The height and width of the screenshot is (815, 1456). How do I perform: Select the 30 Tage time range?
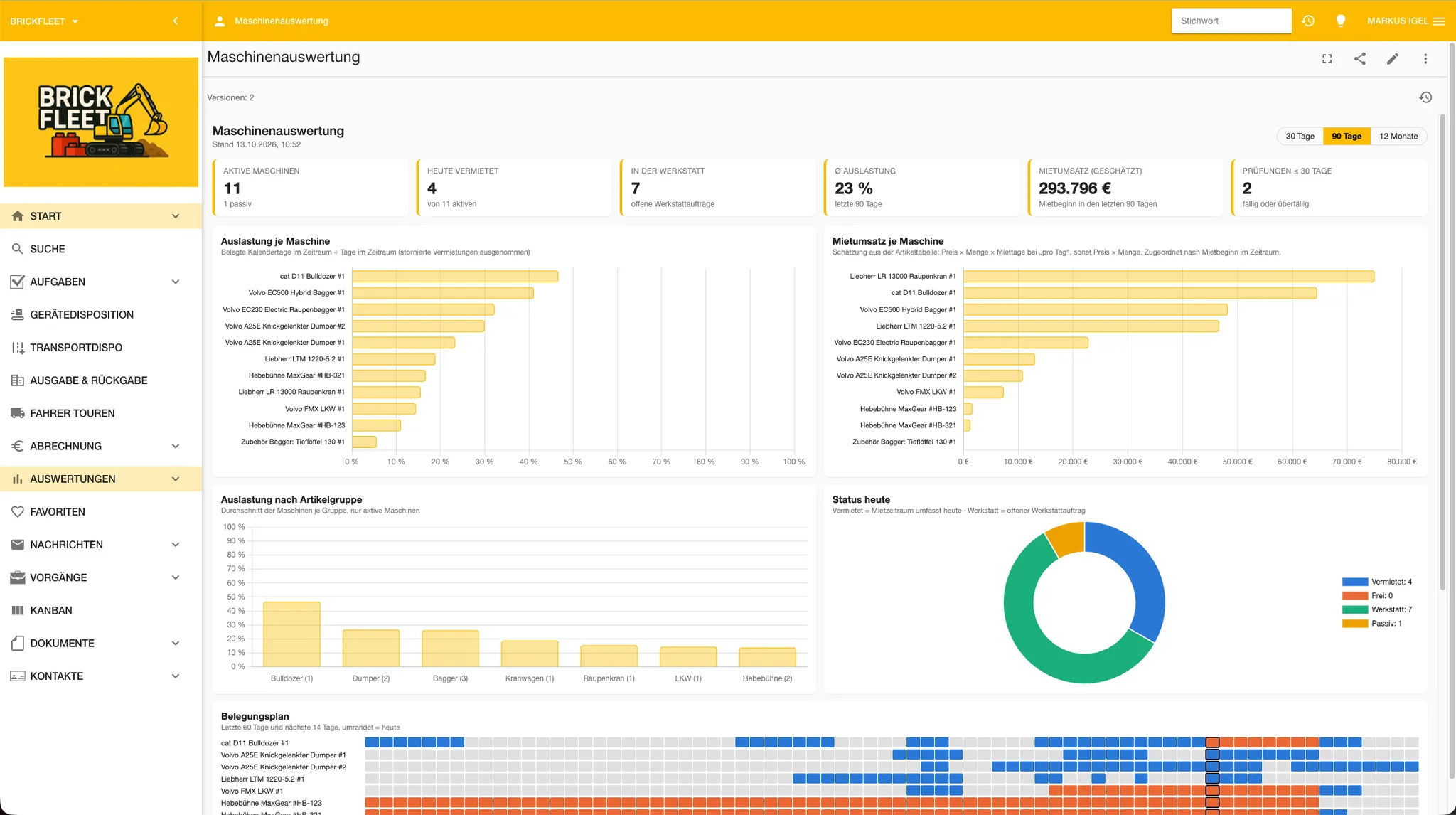coord(1300,136)
